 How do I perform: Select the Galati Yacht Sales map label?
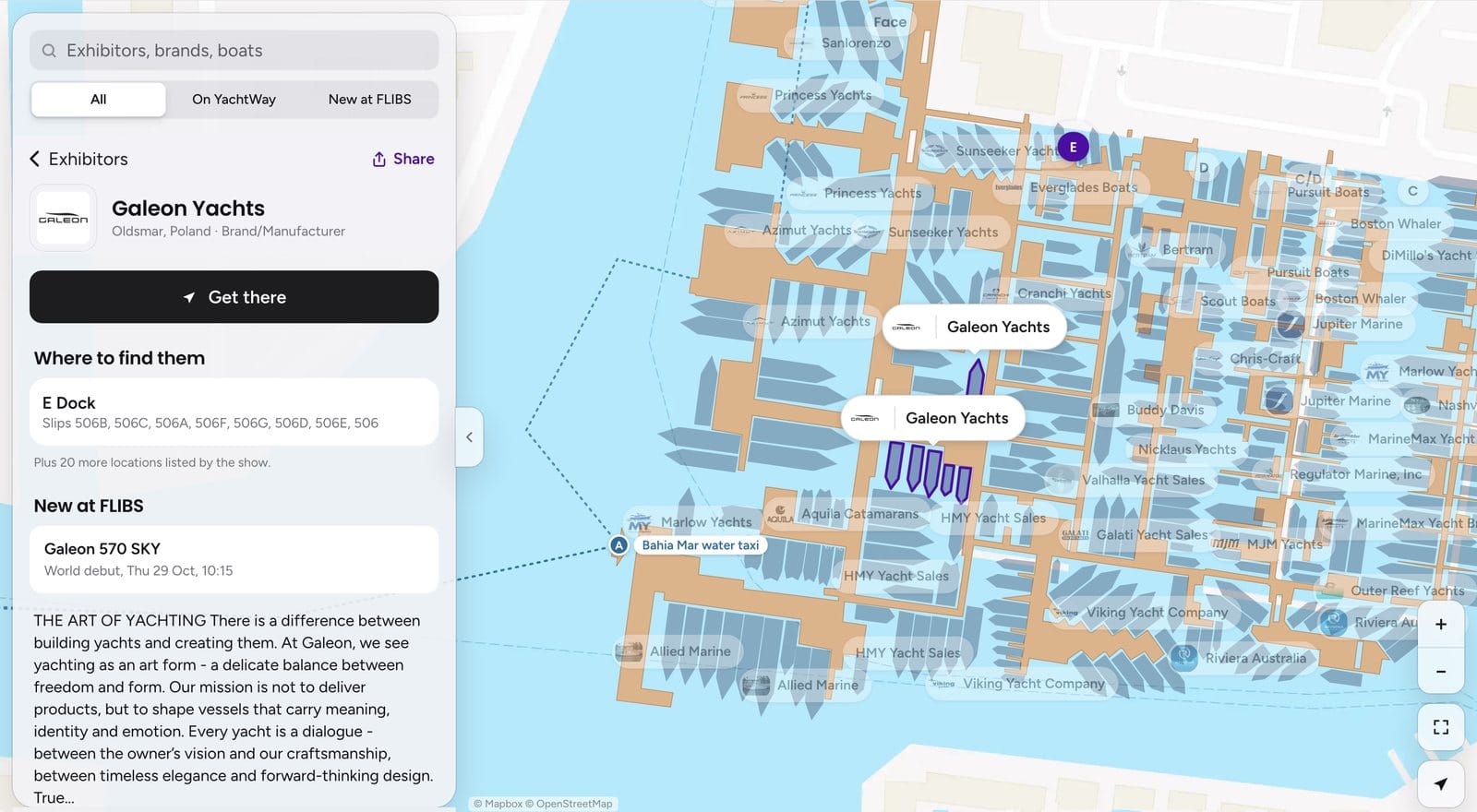1136,534
